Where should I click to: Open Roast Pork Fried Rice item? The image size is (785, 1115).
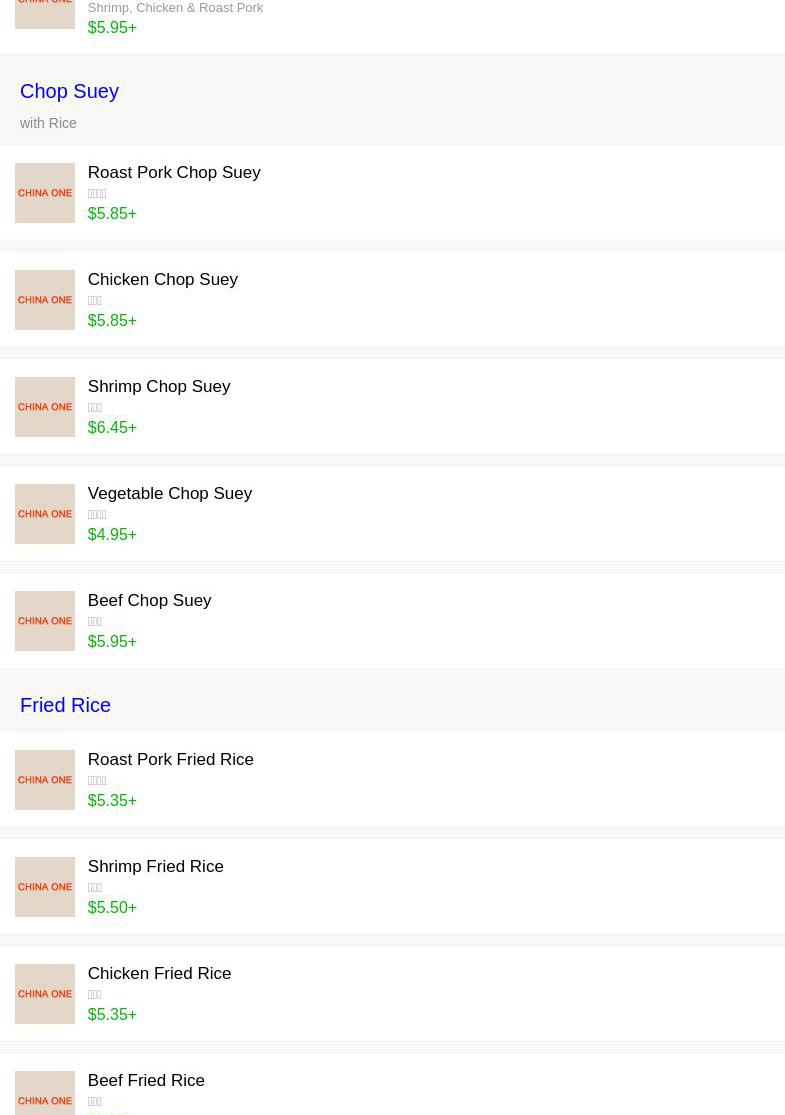coord(170,759)
